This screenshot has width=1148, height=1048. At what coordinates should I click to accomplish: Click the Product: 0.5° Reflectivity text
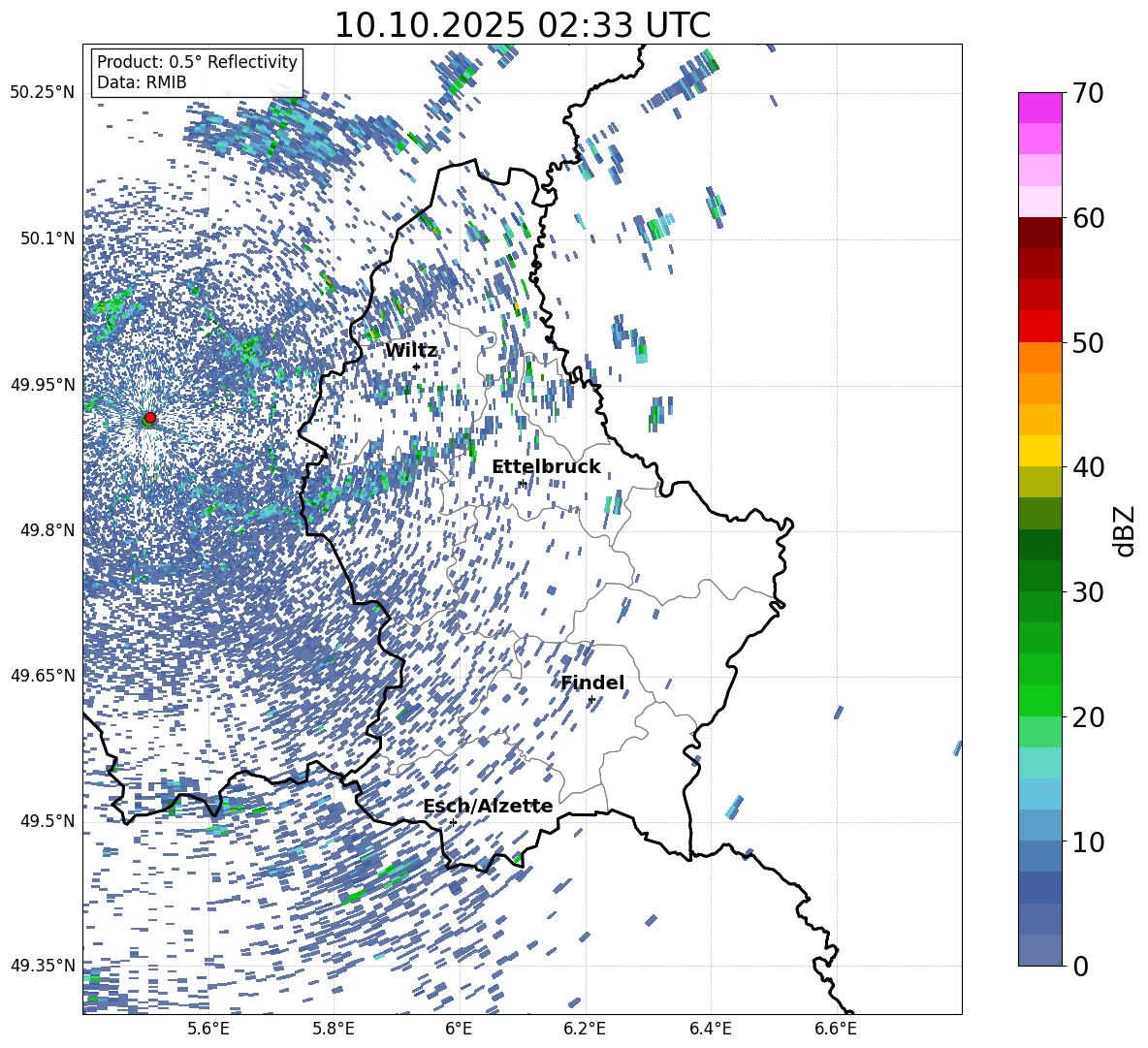pyautogui.click(x=197, y=62)
